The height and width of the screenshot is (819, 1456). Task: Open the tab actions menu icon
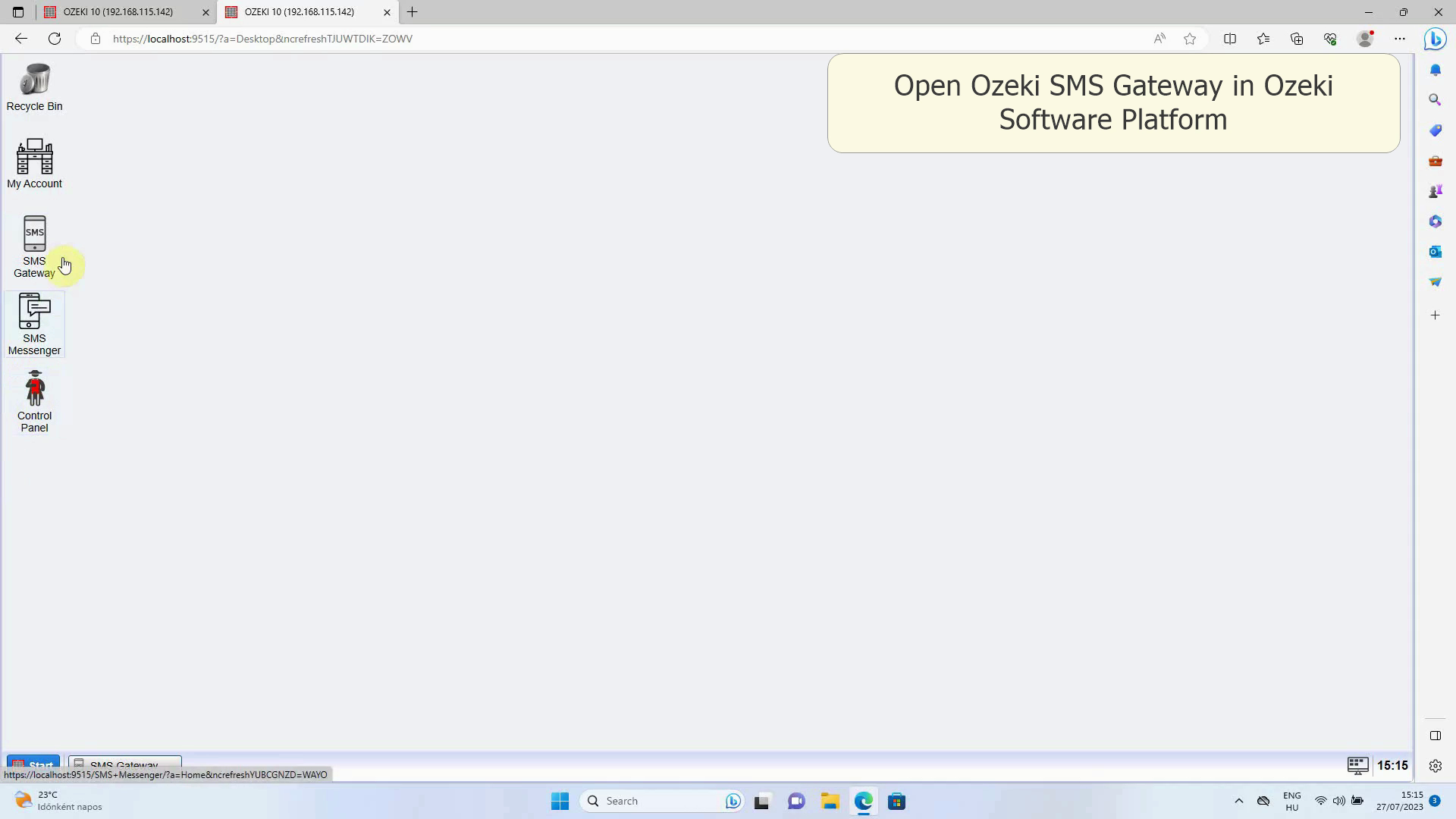pos(18,12)
